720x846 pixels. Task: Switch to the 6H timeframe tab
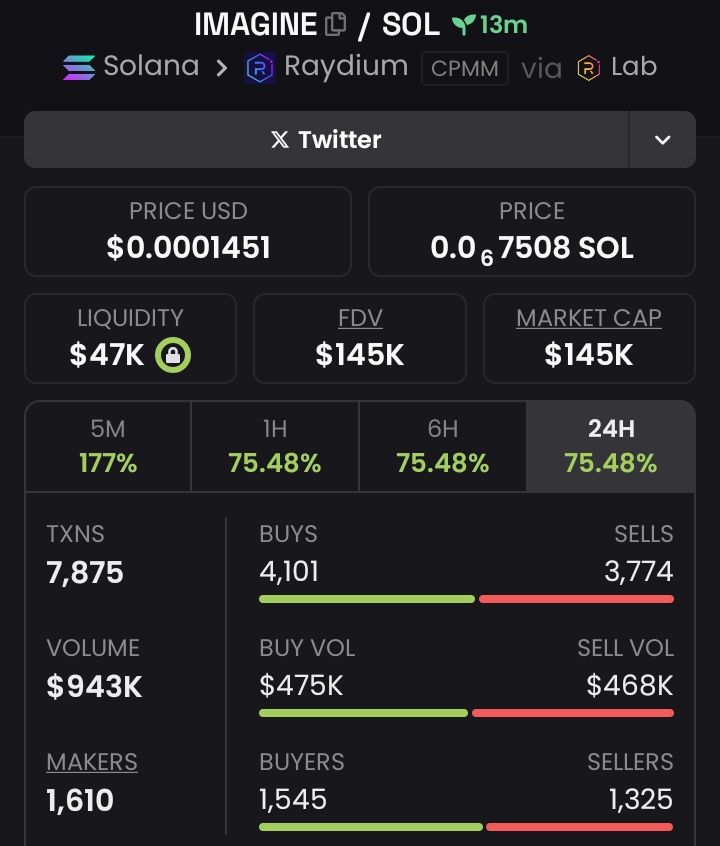click(443, 446)
